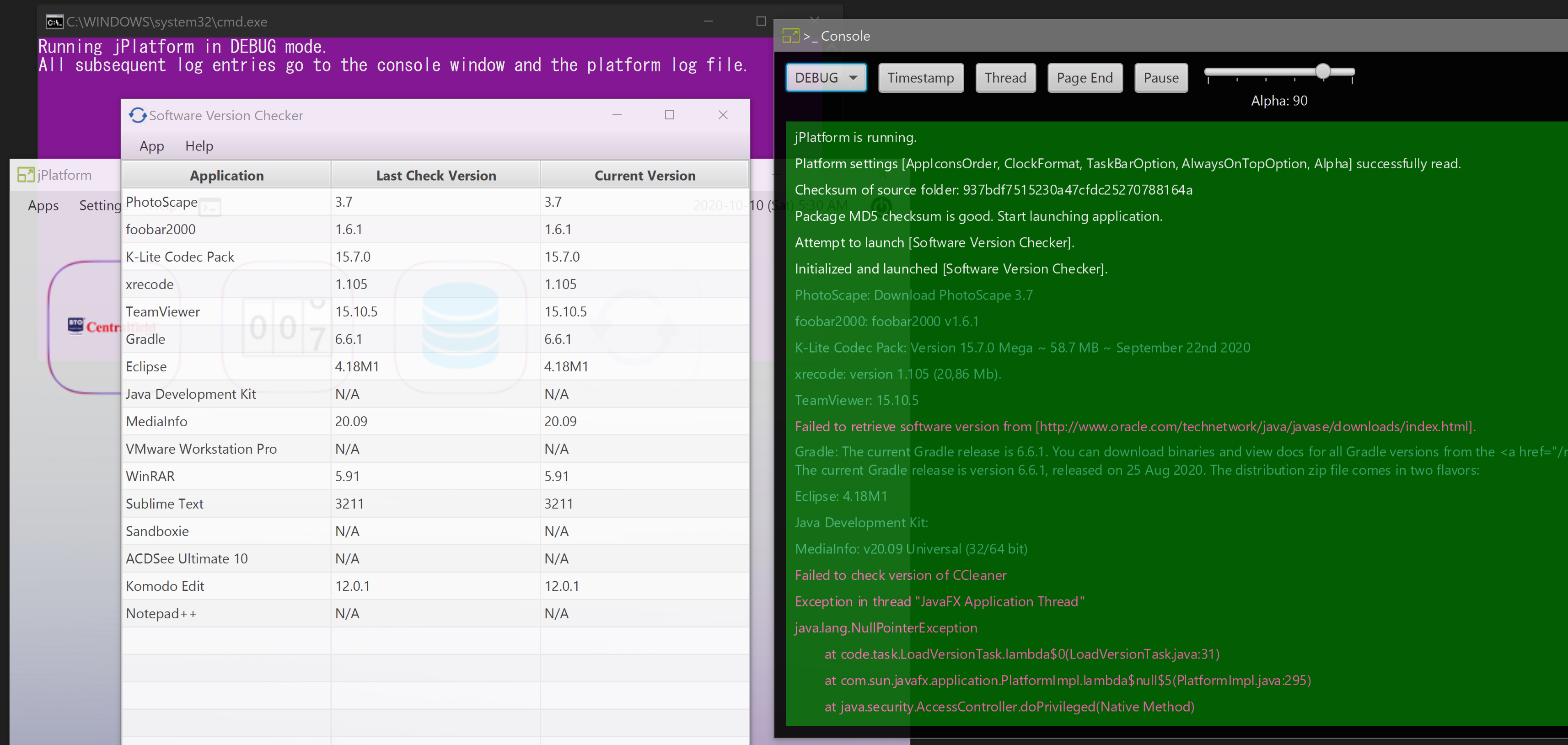This screenshot has height=745, width=1568.
Task: Click the cmd.exe window title icon
Action: coord(54,22)
